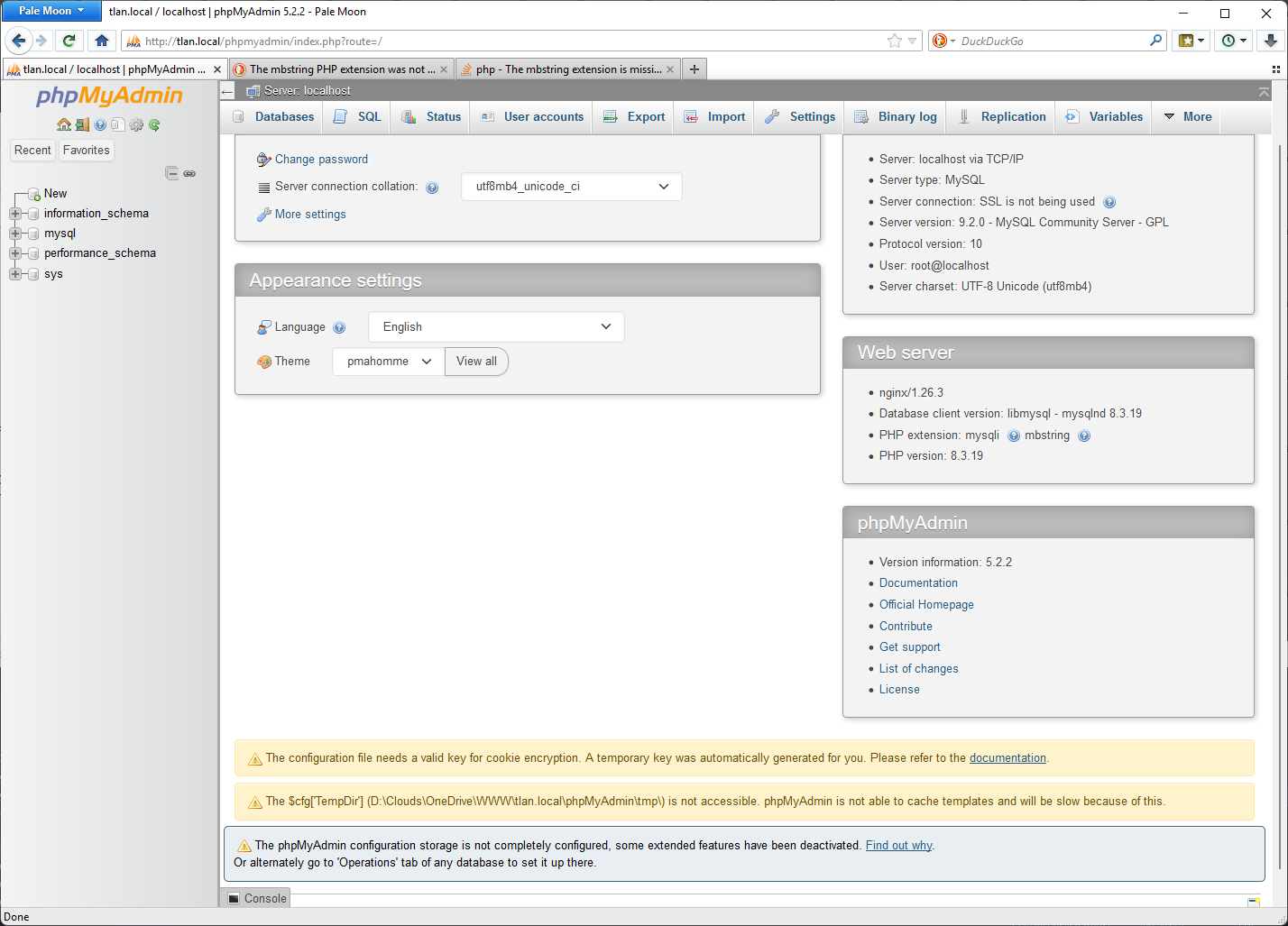Viewport: 1288px width, 926px height.
Task: Click the Favorites button in sidebar
Action: (87, 151)
